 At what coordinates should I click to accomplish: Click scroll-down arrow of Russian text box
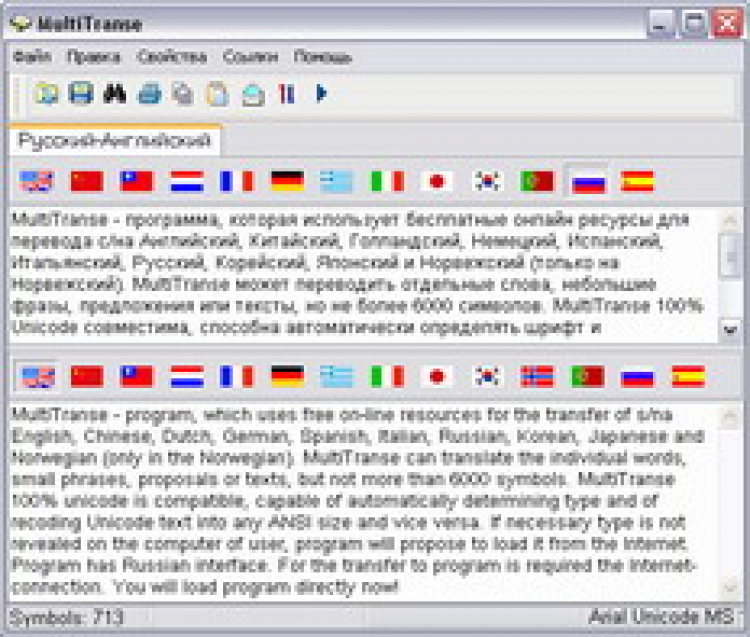(730, 329)
